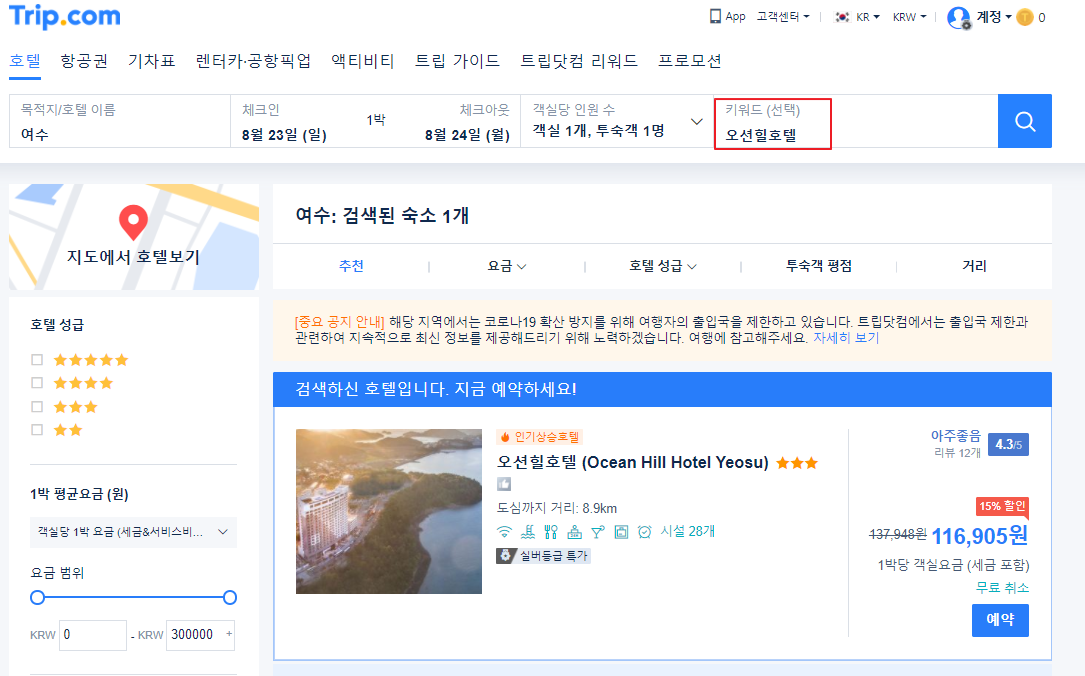Click the red map pin icon

pos(134,222)
